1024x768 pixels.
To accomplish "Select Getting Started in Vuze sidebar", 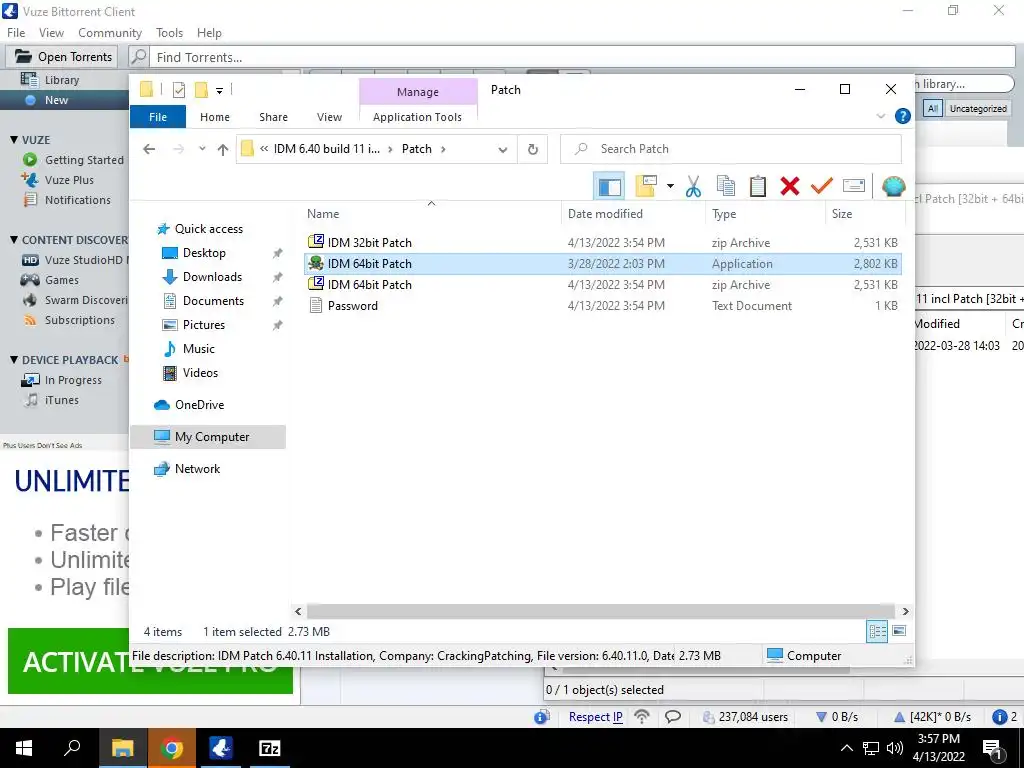I will 84,160.
